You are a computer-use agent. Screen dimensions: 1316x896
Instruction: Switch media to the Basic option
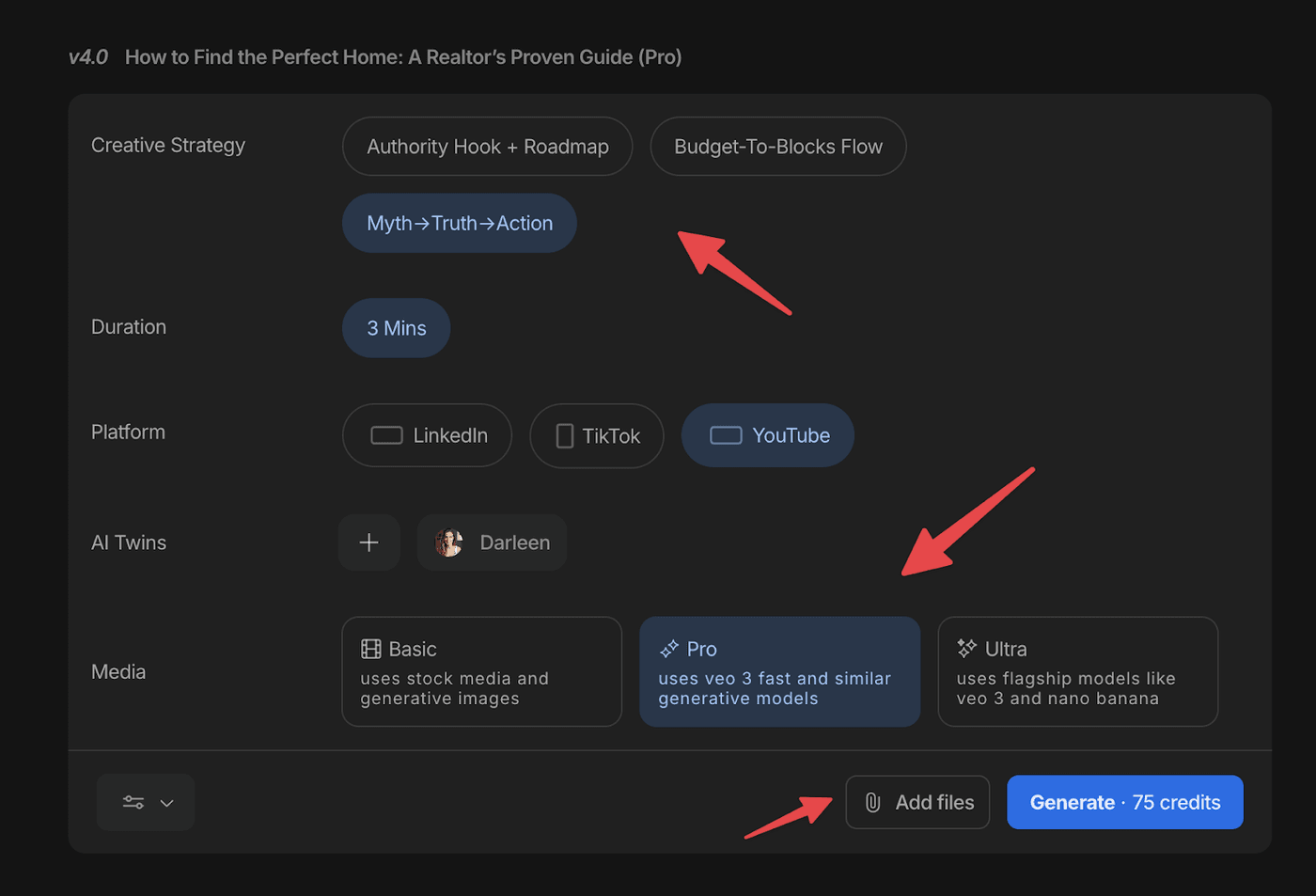click(481, 671)
